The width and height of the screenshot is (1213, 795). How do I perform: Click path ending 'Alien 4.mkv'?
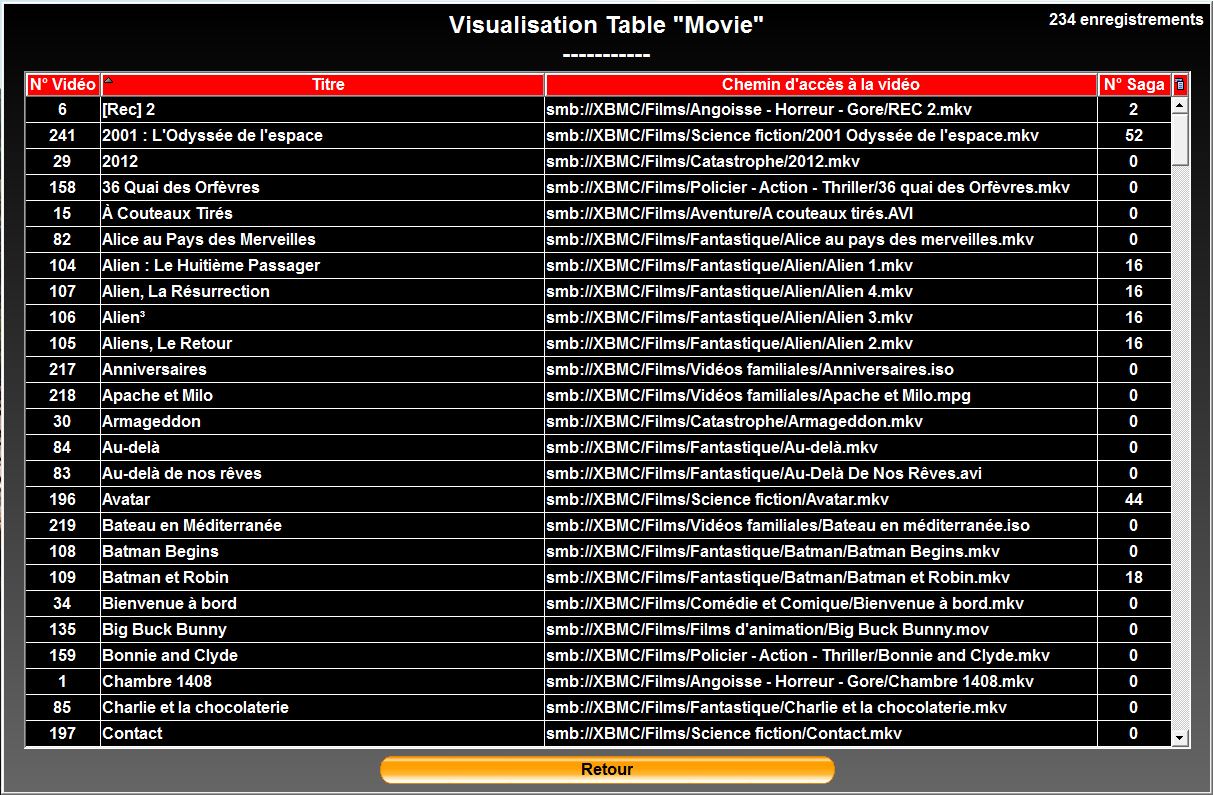(x=729, y=291)
